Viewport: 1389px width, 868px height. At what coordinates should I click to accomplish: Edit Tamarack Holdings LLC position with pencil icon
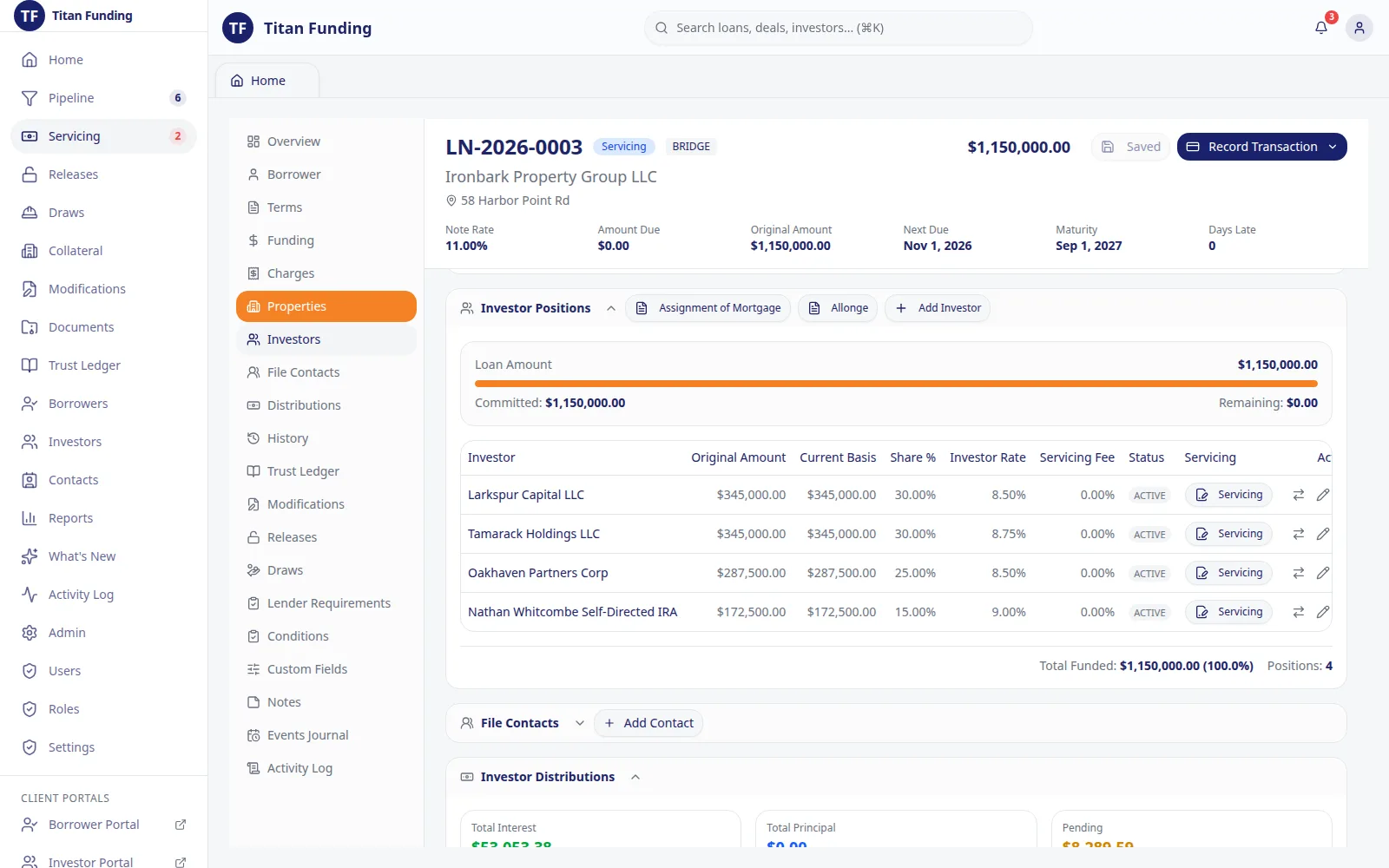pyautogui.click(x=1323, y=534)
